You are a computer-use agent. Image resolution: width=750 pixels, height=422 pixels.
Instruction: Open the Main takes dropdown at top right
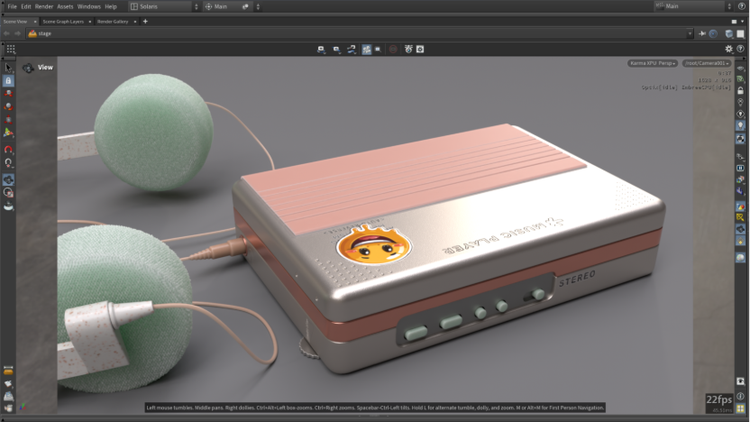693,6
